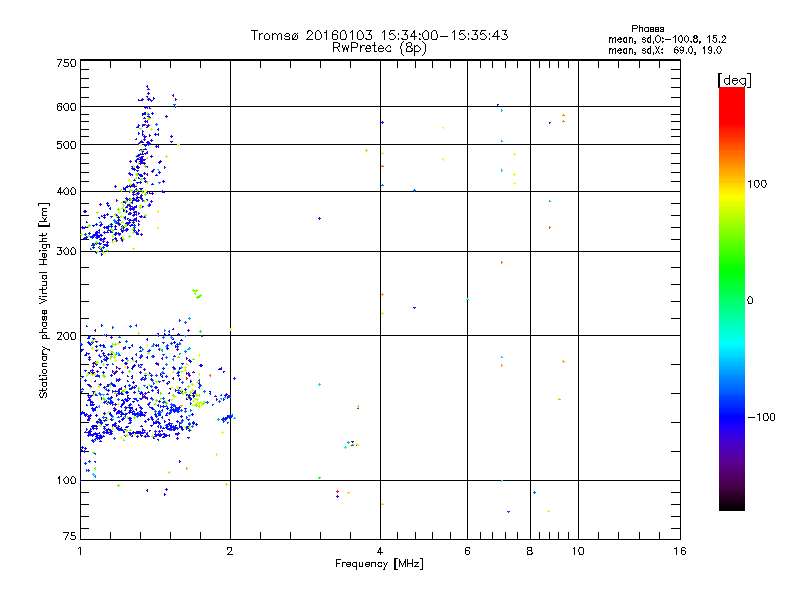This screenshot has width=800, height=600.
Task: Click the y-axis label '750'
Action: (x=66, y=63)
